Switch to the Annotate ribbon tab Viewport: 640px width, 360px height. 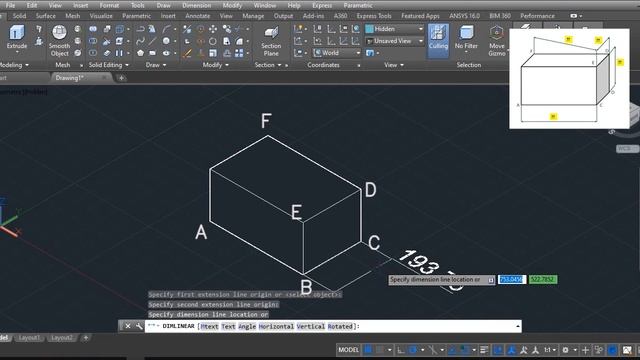pyautogui.click(x=198, y=16)
